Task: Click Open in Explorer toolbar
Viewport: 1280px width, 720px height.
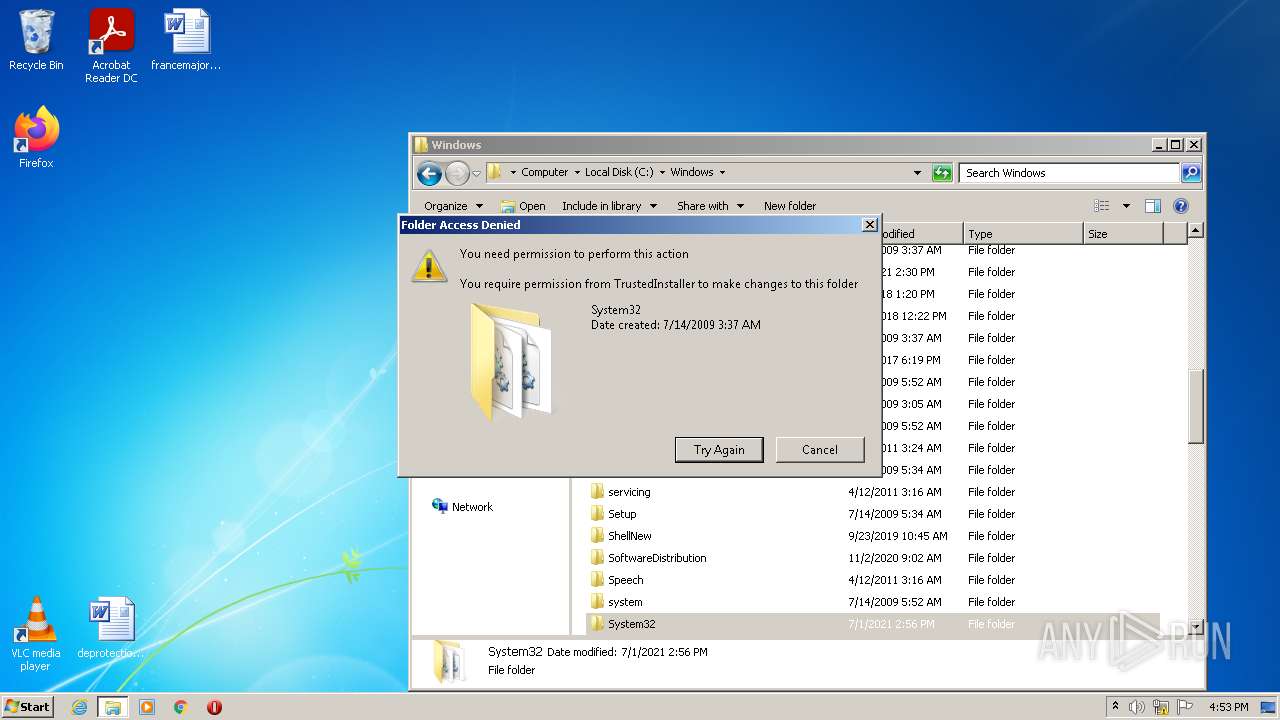Action: click(523, 206)
